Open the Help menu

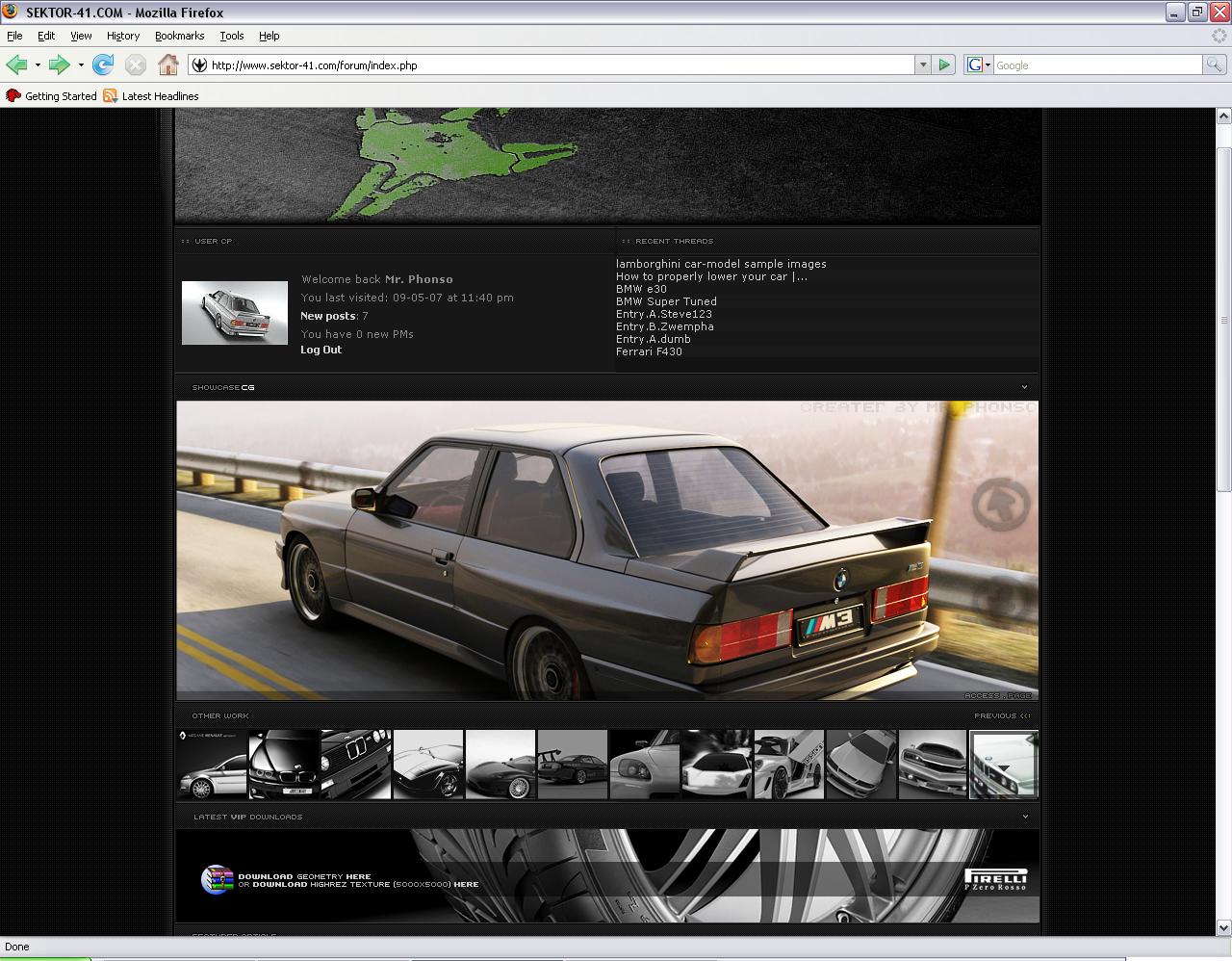tap(269, 36)
